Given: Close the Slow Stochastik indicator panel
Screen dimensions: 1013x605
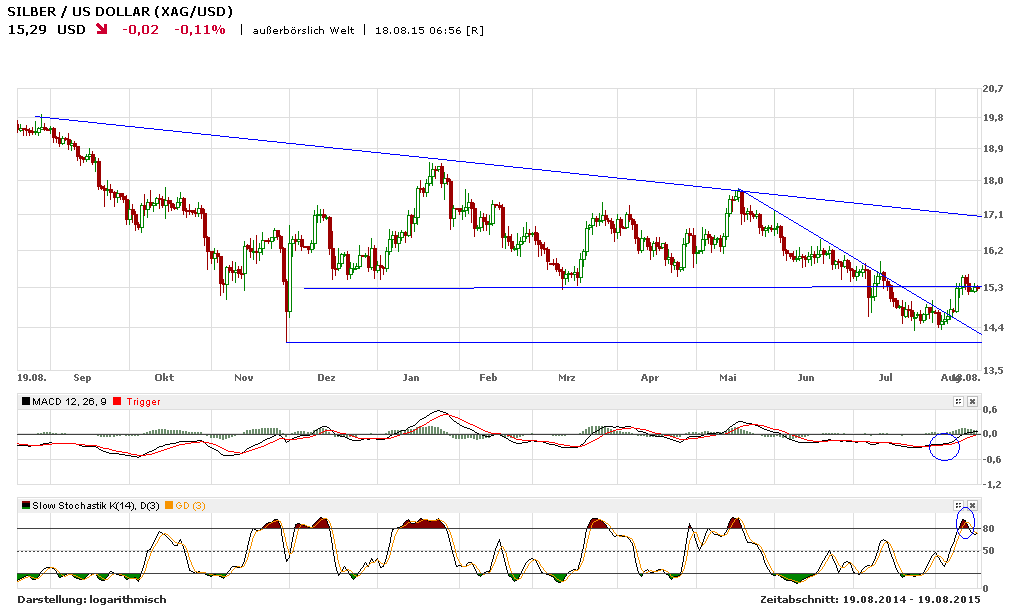Looking at the screenshot, I should 971,505.
